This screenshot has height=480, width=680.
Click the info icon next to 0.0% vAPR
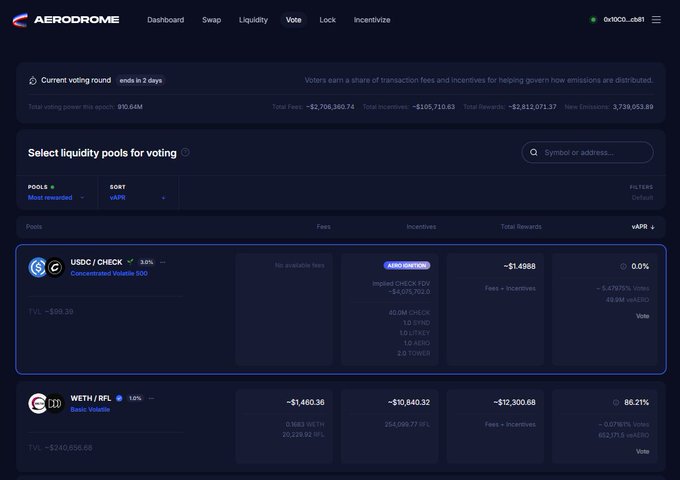(x=624, y=267)
